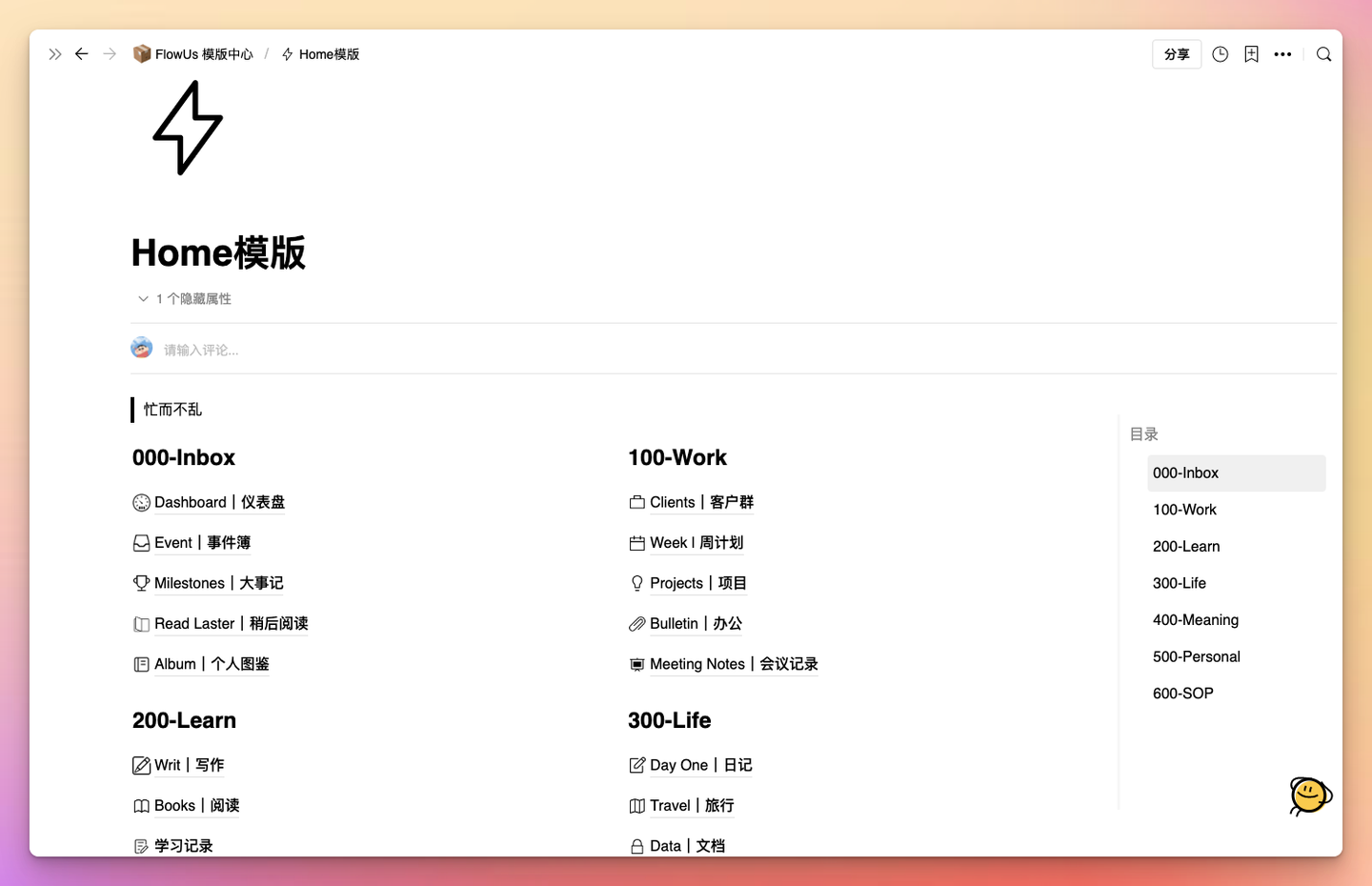Image resolution: width=1372 pixels, height=886 pixels.
Task: Click the paperclip icon beside Bulletin
Action: pyautogui.click(x=636, y=623)
